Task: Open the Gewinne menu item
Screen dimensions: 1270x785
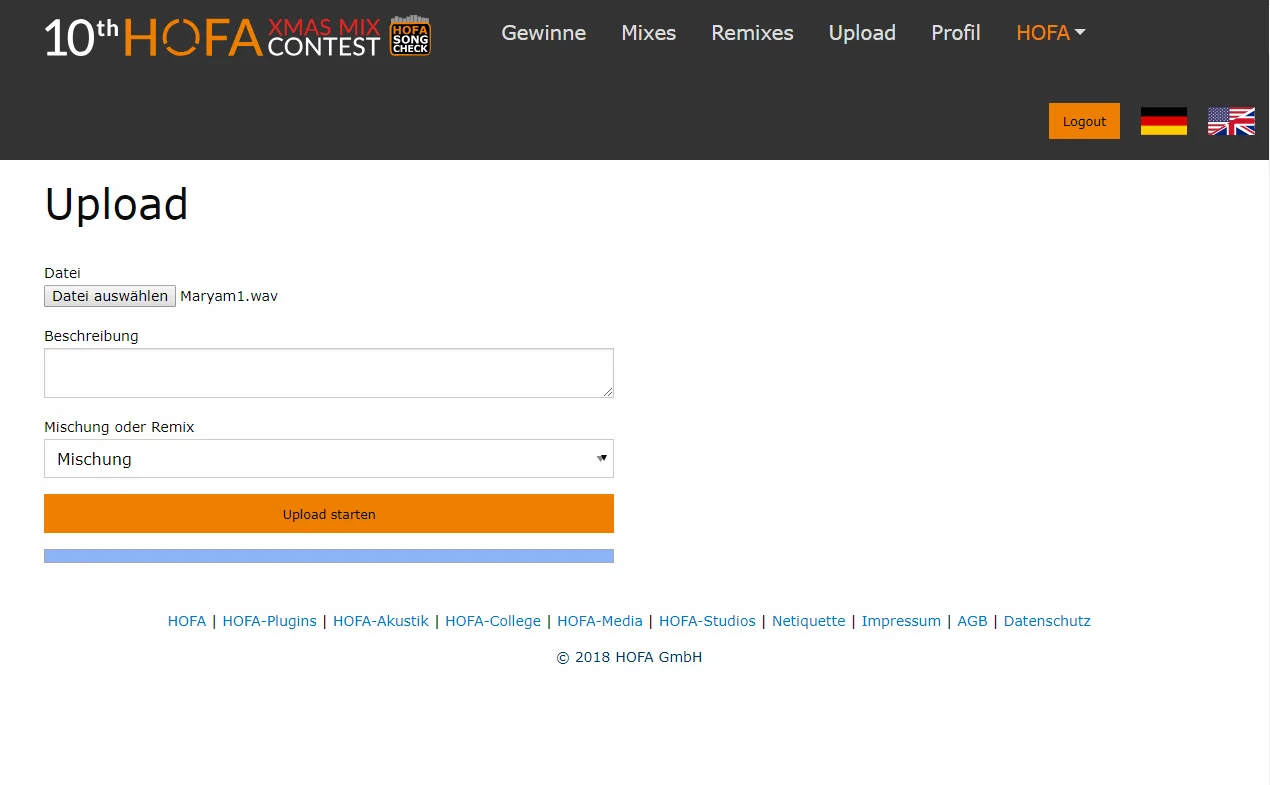Action: point(544,33)
